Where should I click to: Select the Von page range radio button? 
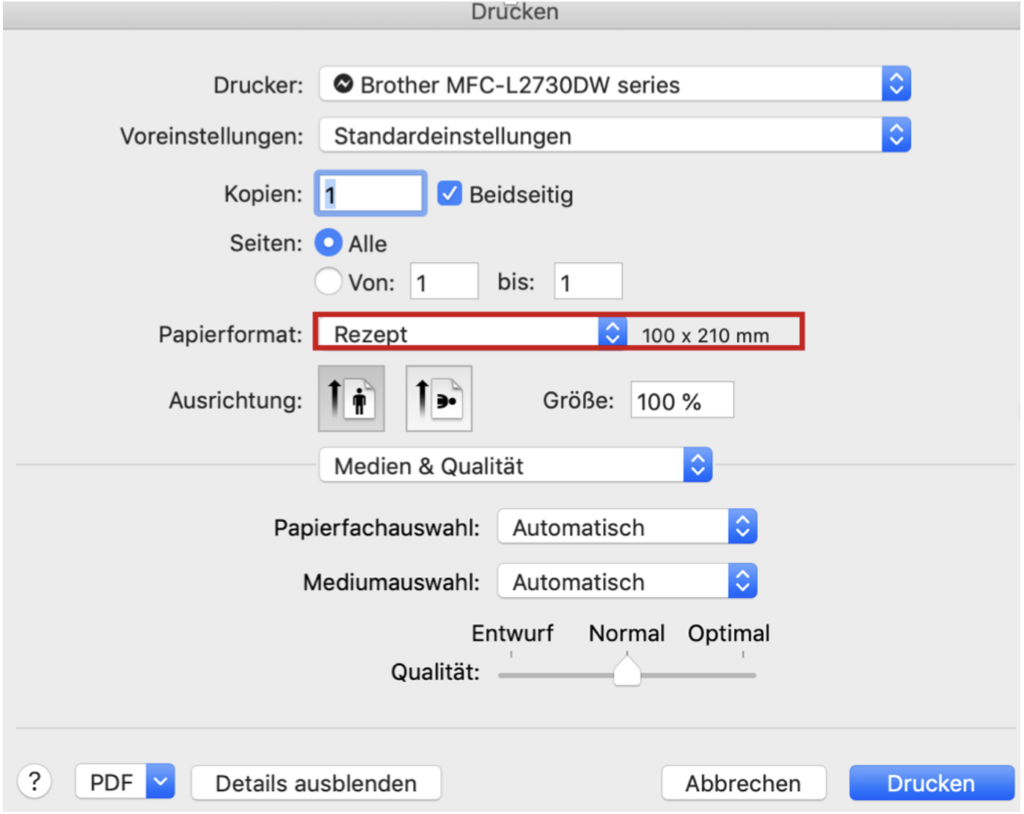coord(328,281)
